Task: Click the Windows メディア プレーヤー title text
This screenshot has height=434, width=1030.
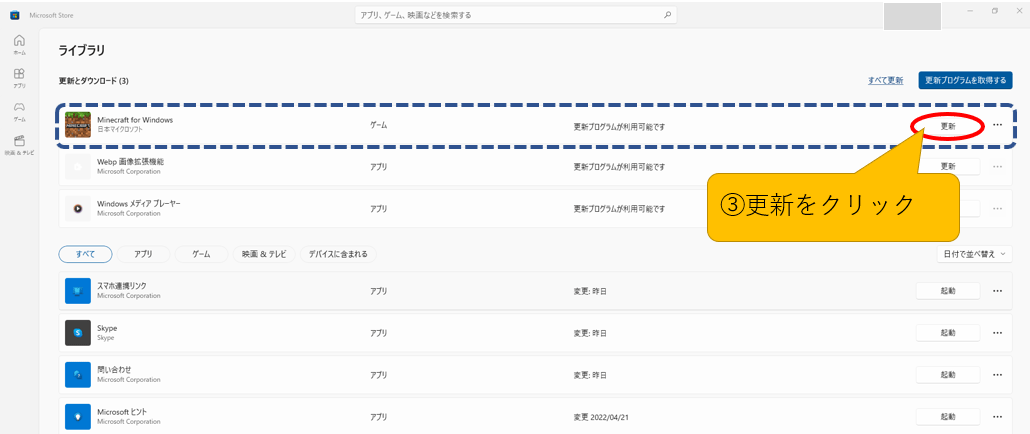Action: [x=138, y=204]
